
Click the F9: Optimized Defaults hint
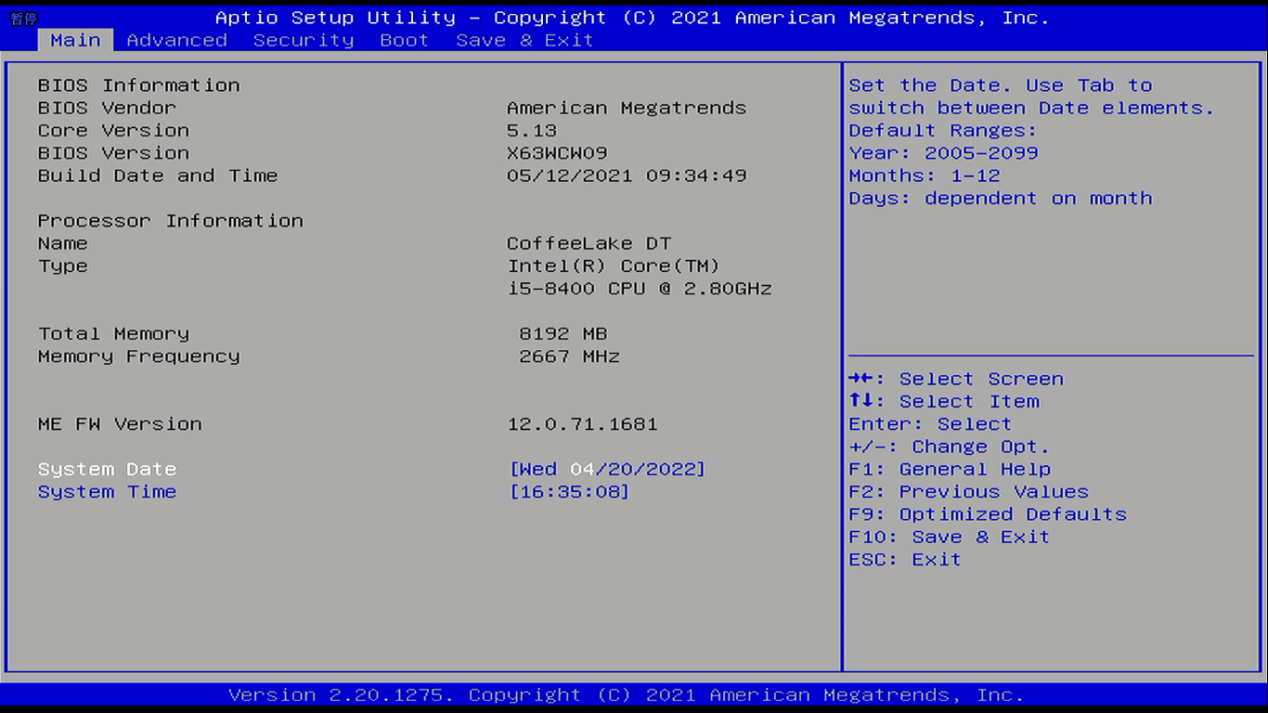987,514
